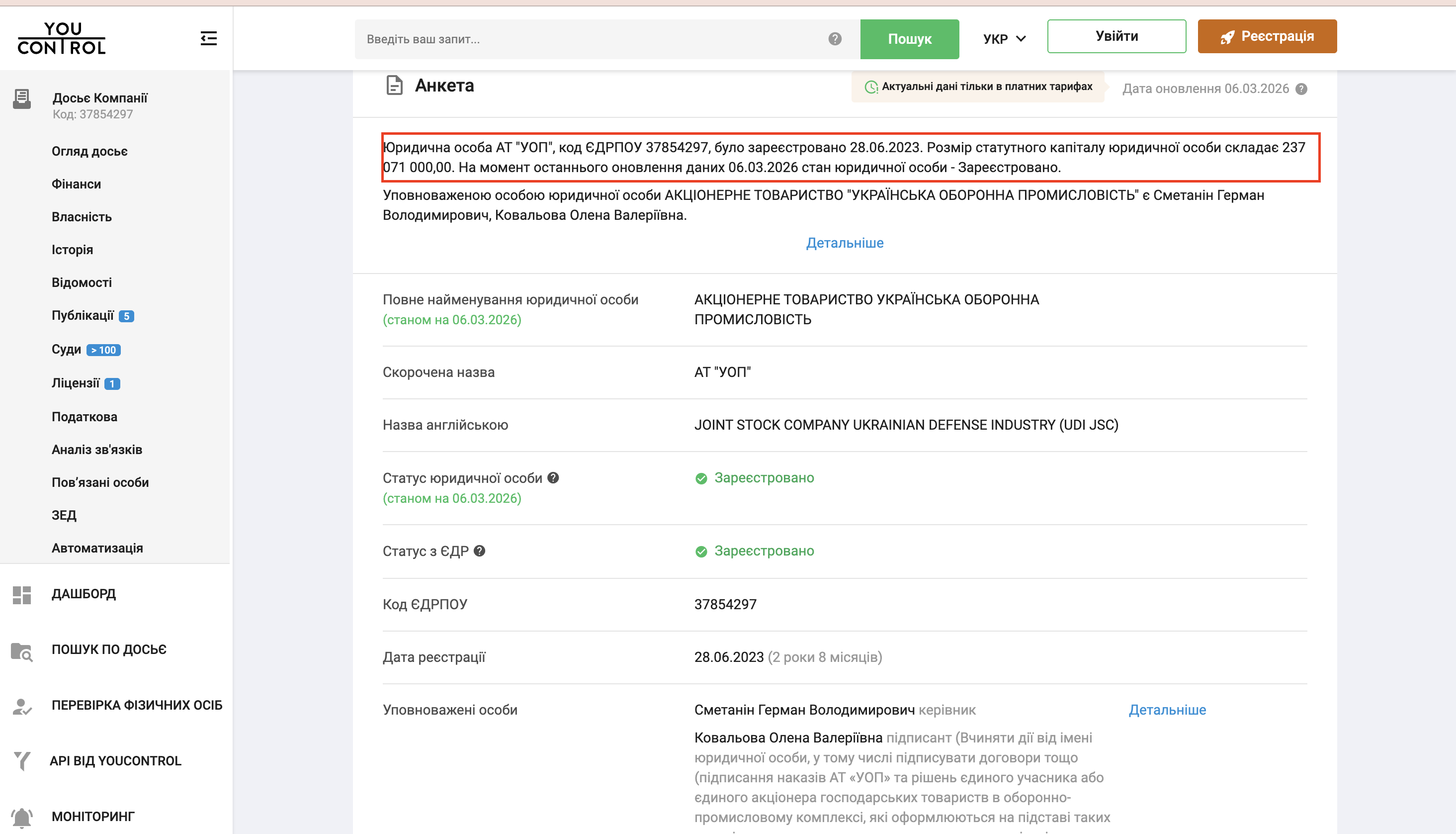The width and height of the screenshot is (1456, 834).
Task: Click the question mark near Статус юридичної особи
Action: point(554,478)
